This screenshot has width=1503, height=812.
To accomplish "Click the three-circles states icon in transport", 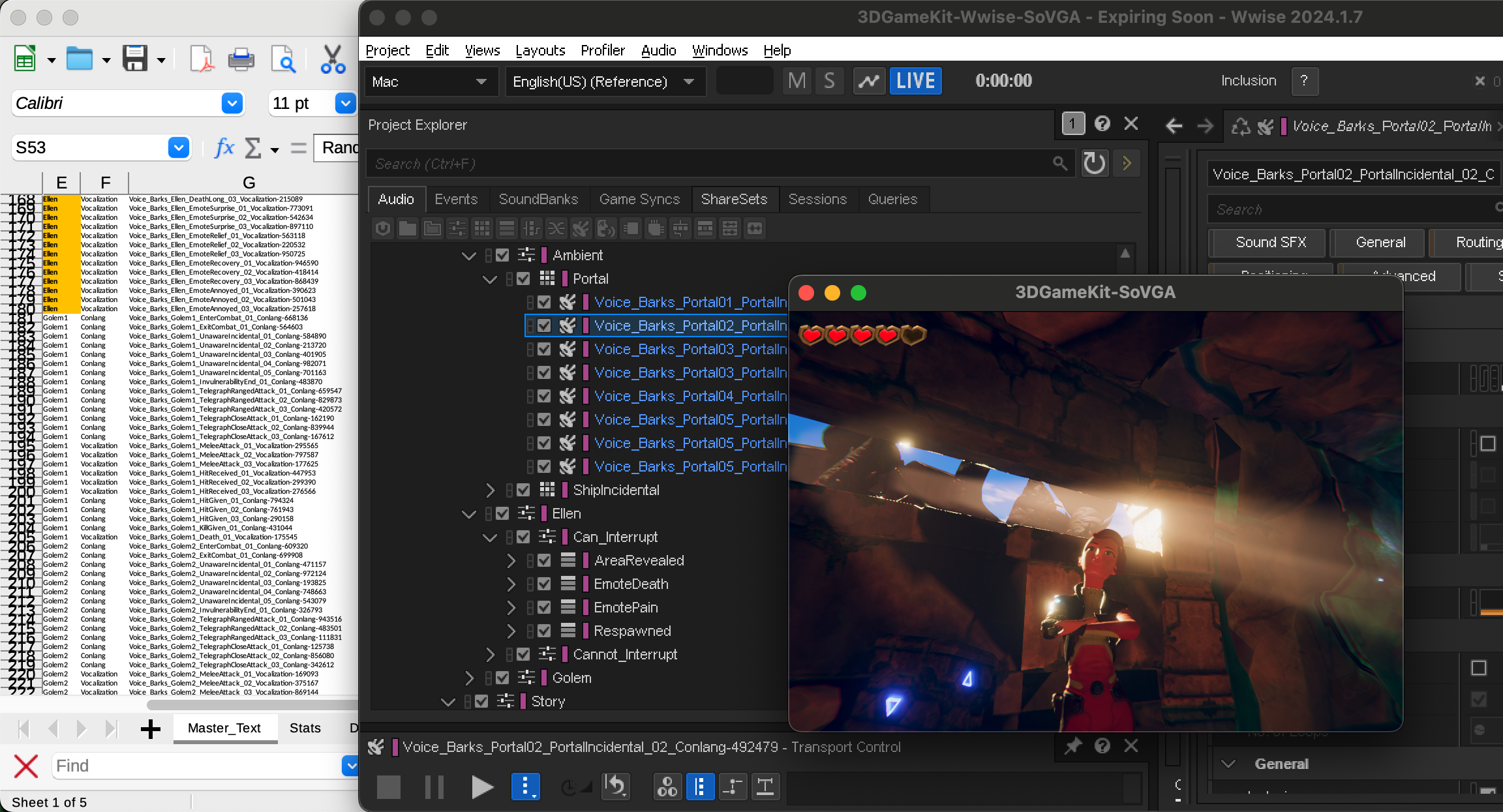I will coord(667,787).
